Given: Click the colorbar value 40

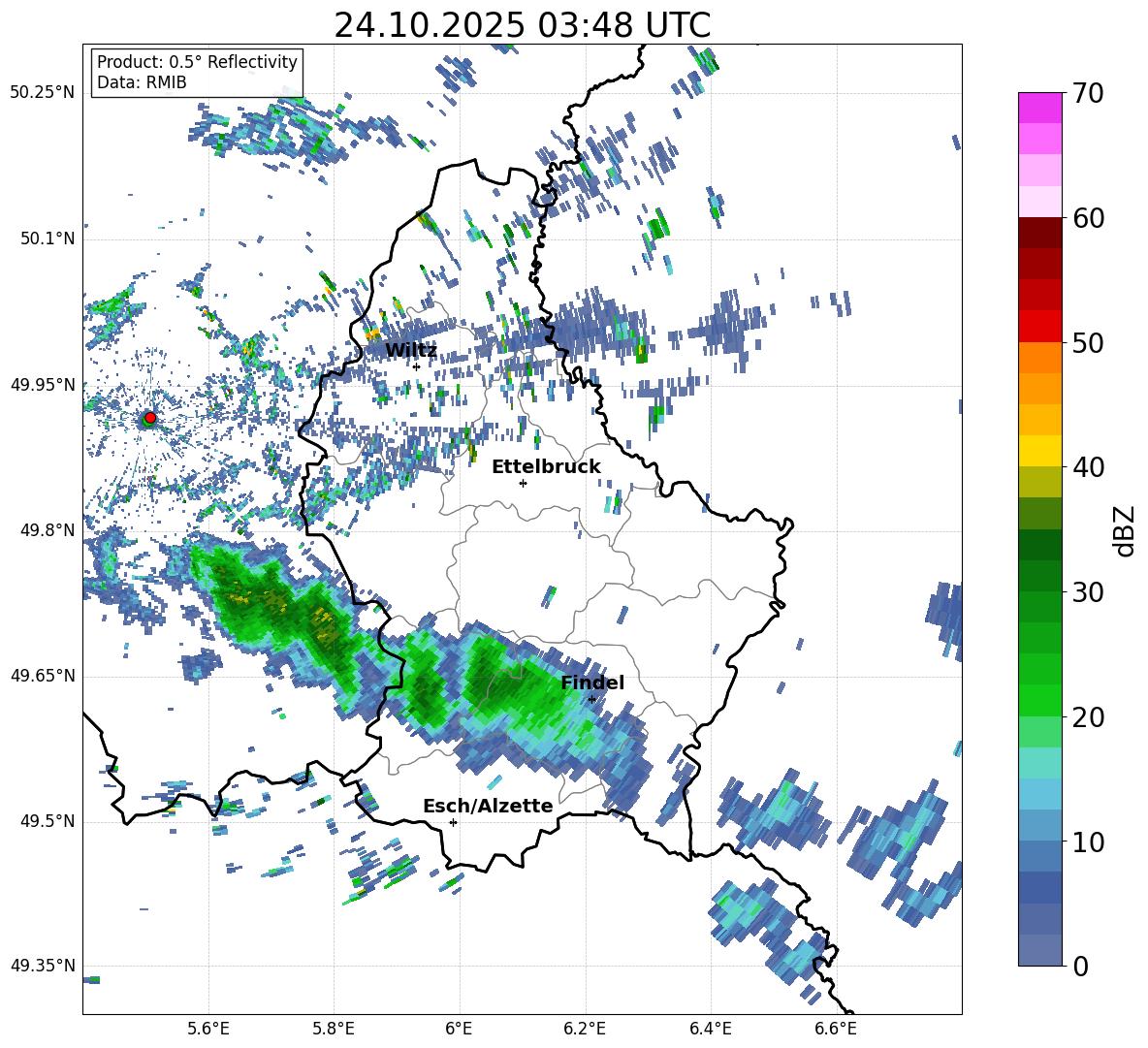Looking at the screenshot, I should tap(1088, 467).
